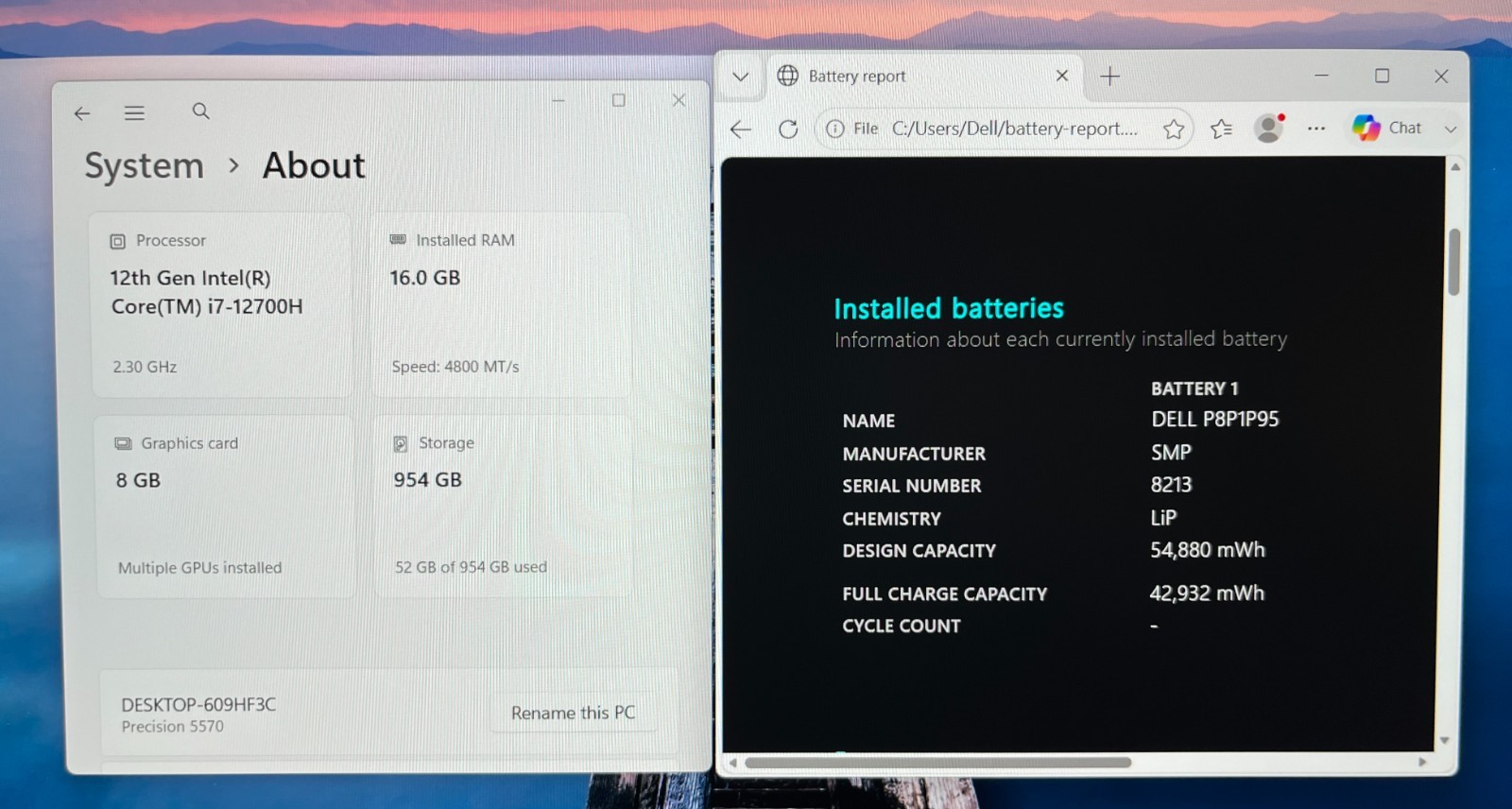1512x809 pixels.
Task: Add this page to favorites star
Action: click(1174, 129)
